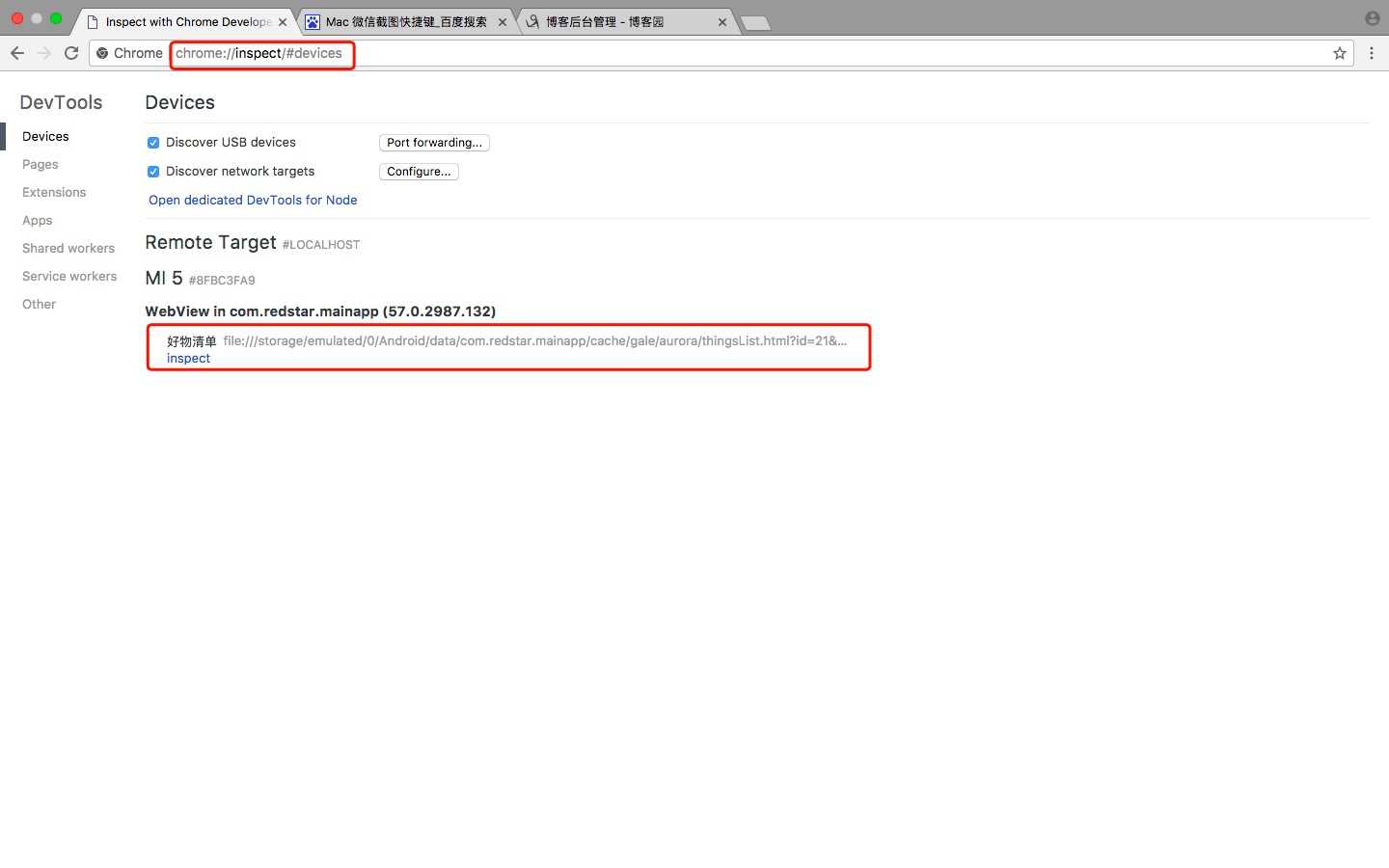Click the Configure... button
This screenshot has height=868, width=1389.
419,172
